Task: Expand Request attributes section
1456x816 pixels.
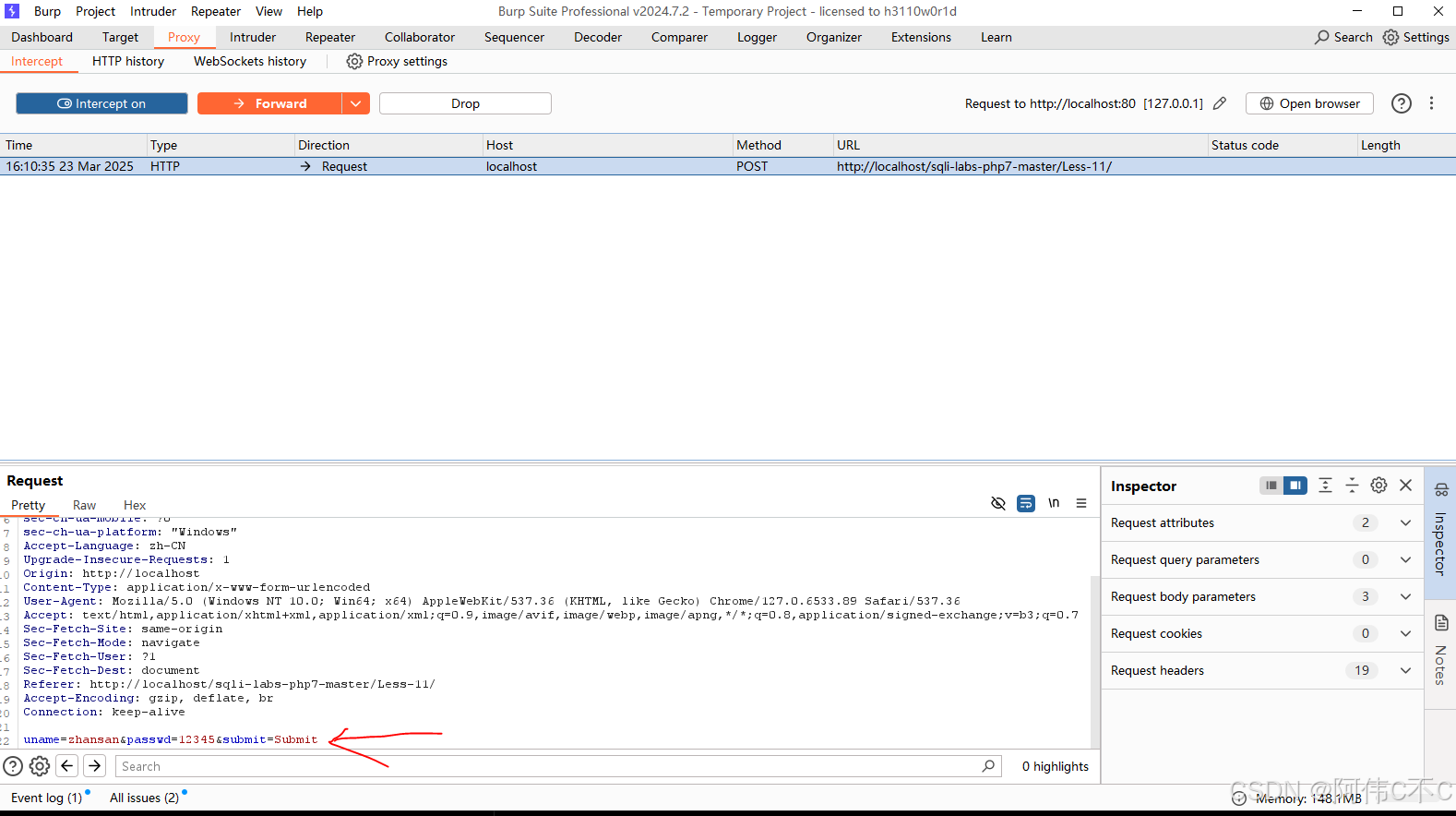Action: pyautogui.click(x=1405, y=522)
